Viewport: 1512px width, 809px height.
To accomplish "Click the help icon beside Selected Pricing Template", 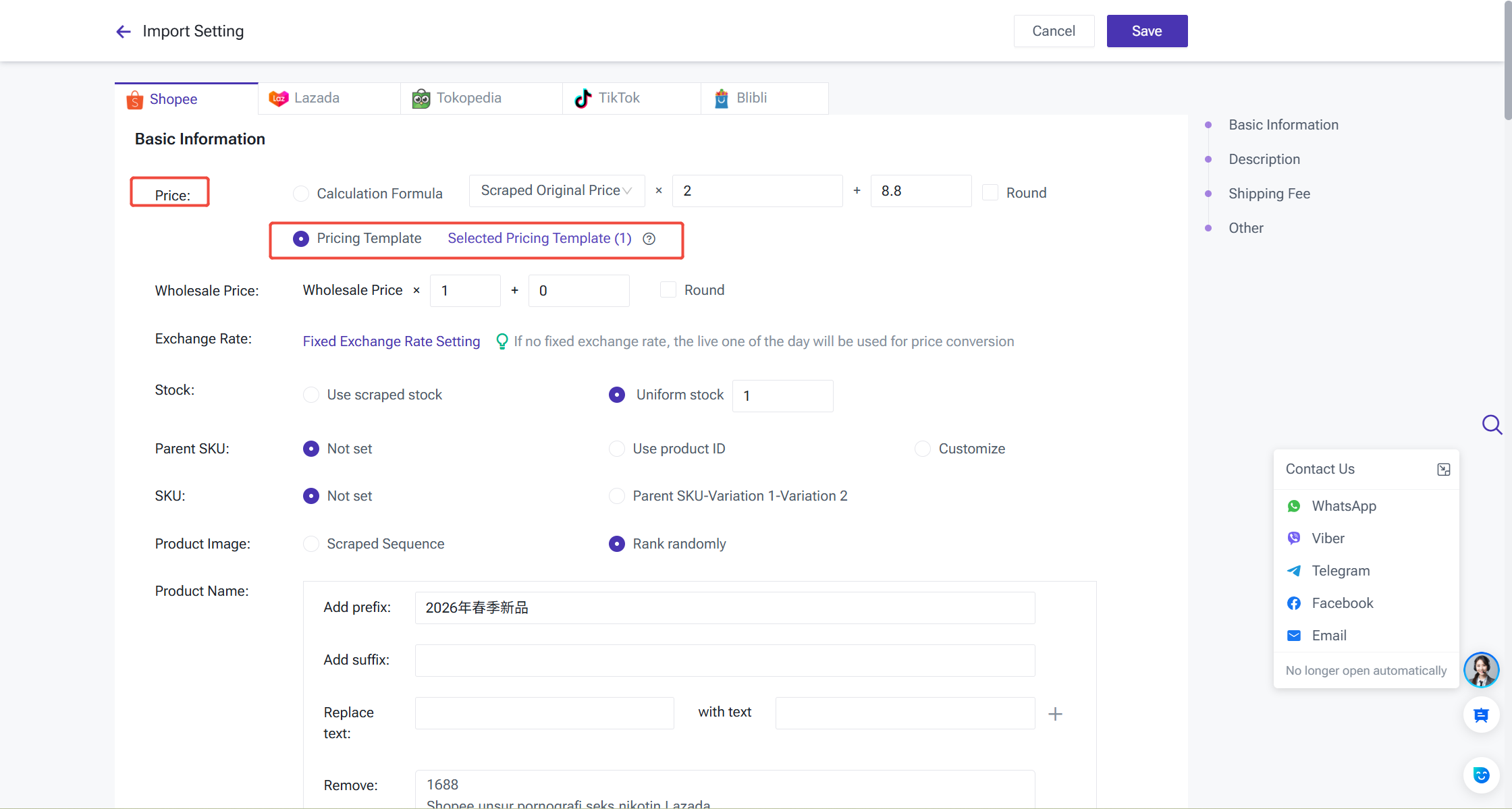I will pos(649,239).
